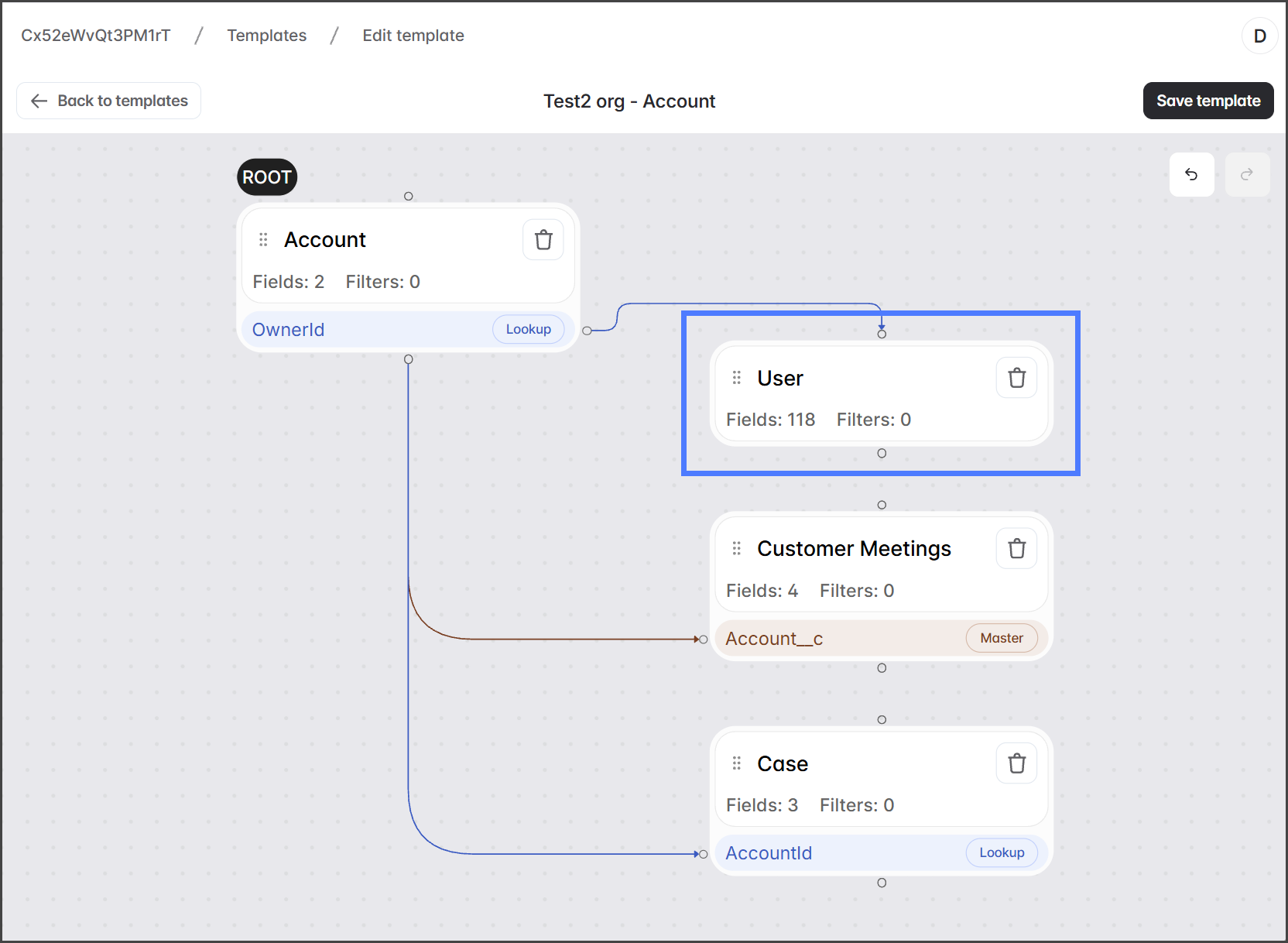Click drag handle beside Customer Meetings title
The width and height of the screenshot is (1288, 943).
point(737,549)
